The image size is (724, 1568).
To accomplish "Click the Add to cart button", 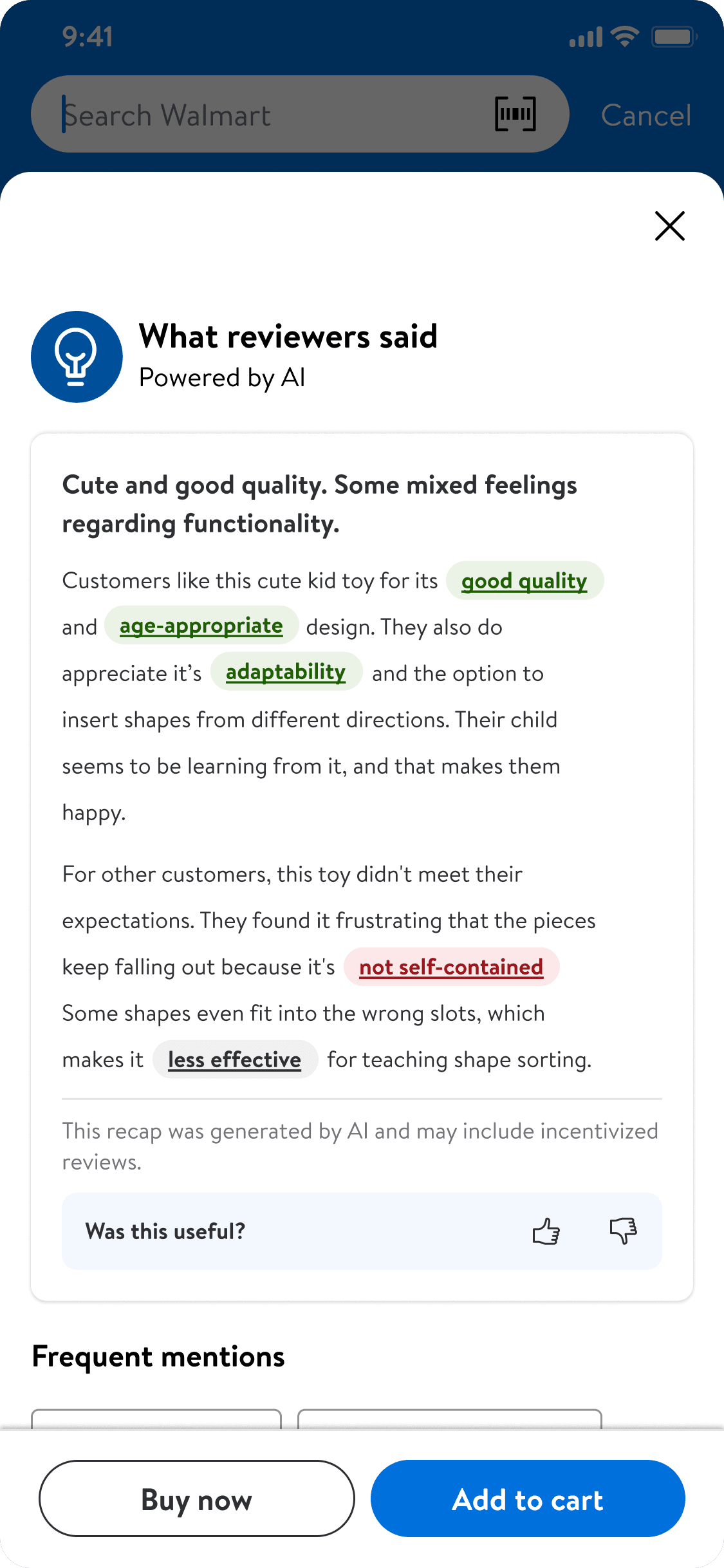I will [x=528, y=1498].
